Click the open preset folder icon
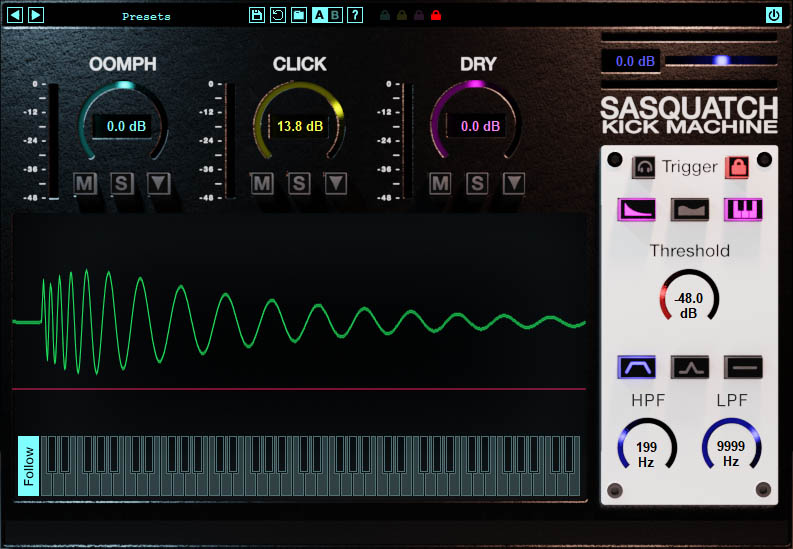The image size is (793, 549). [x=298, y=15]
